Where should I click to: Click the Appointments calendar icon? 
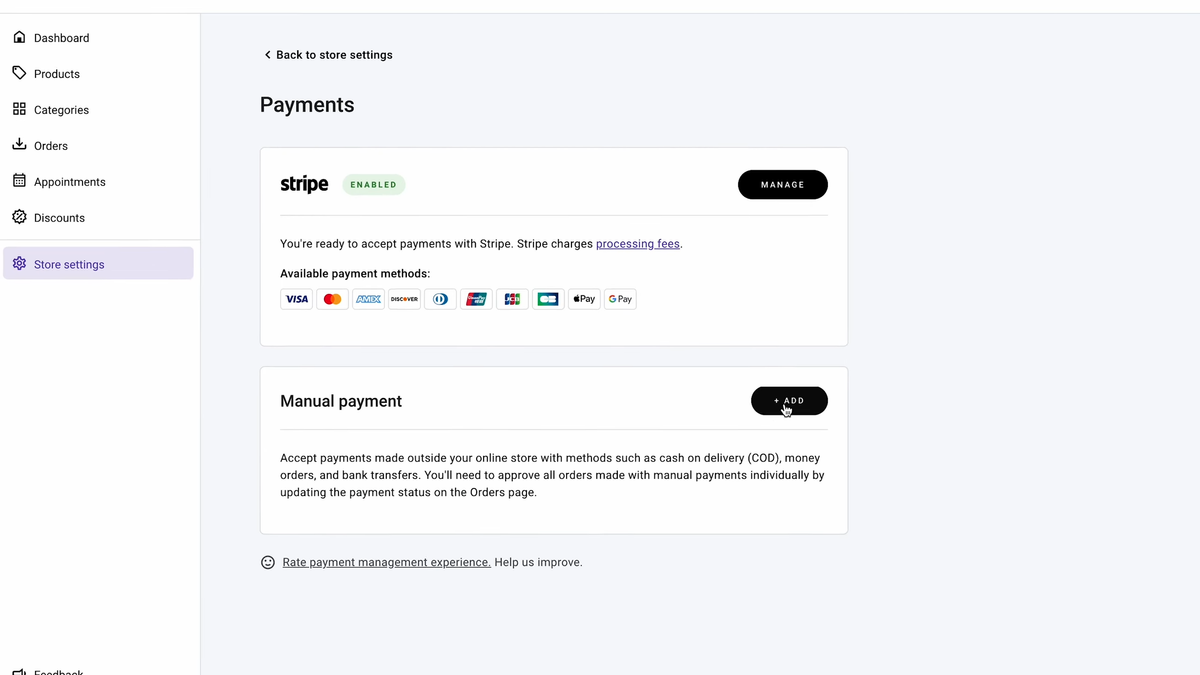pos(19,181)
